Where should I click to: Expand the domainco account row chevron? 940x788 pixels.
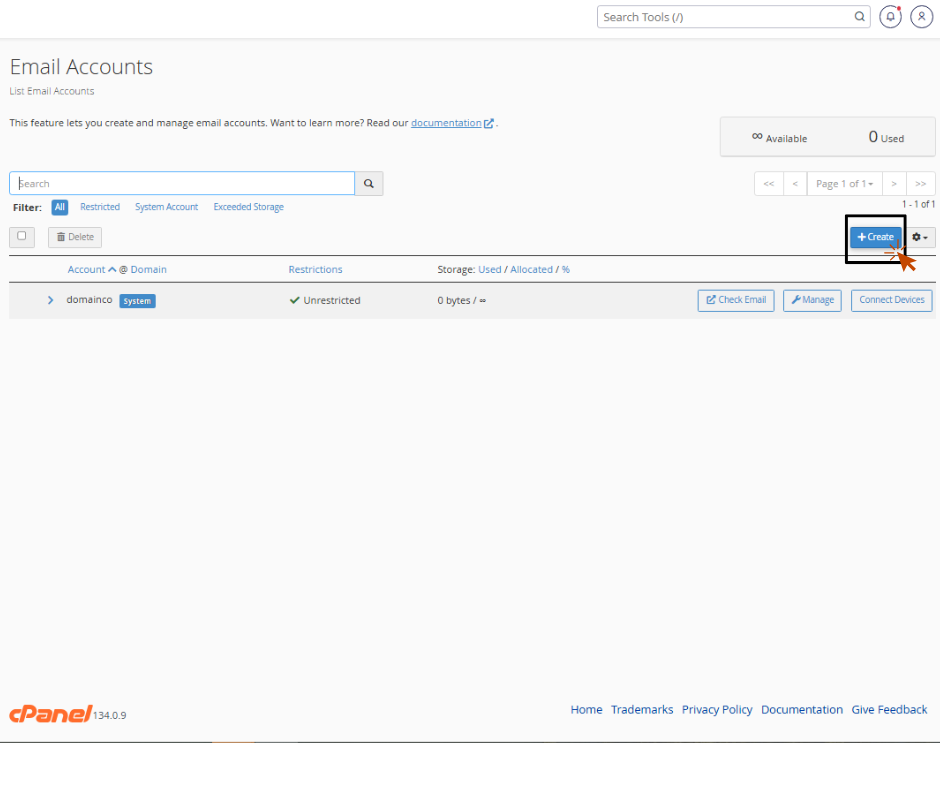point(51,300)
